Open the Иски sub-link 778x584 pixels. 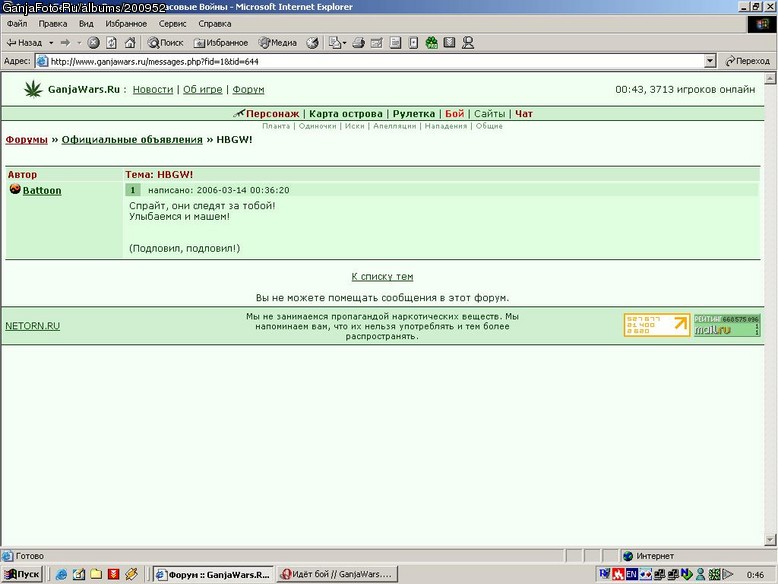pos(354,126)
